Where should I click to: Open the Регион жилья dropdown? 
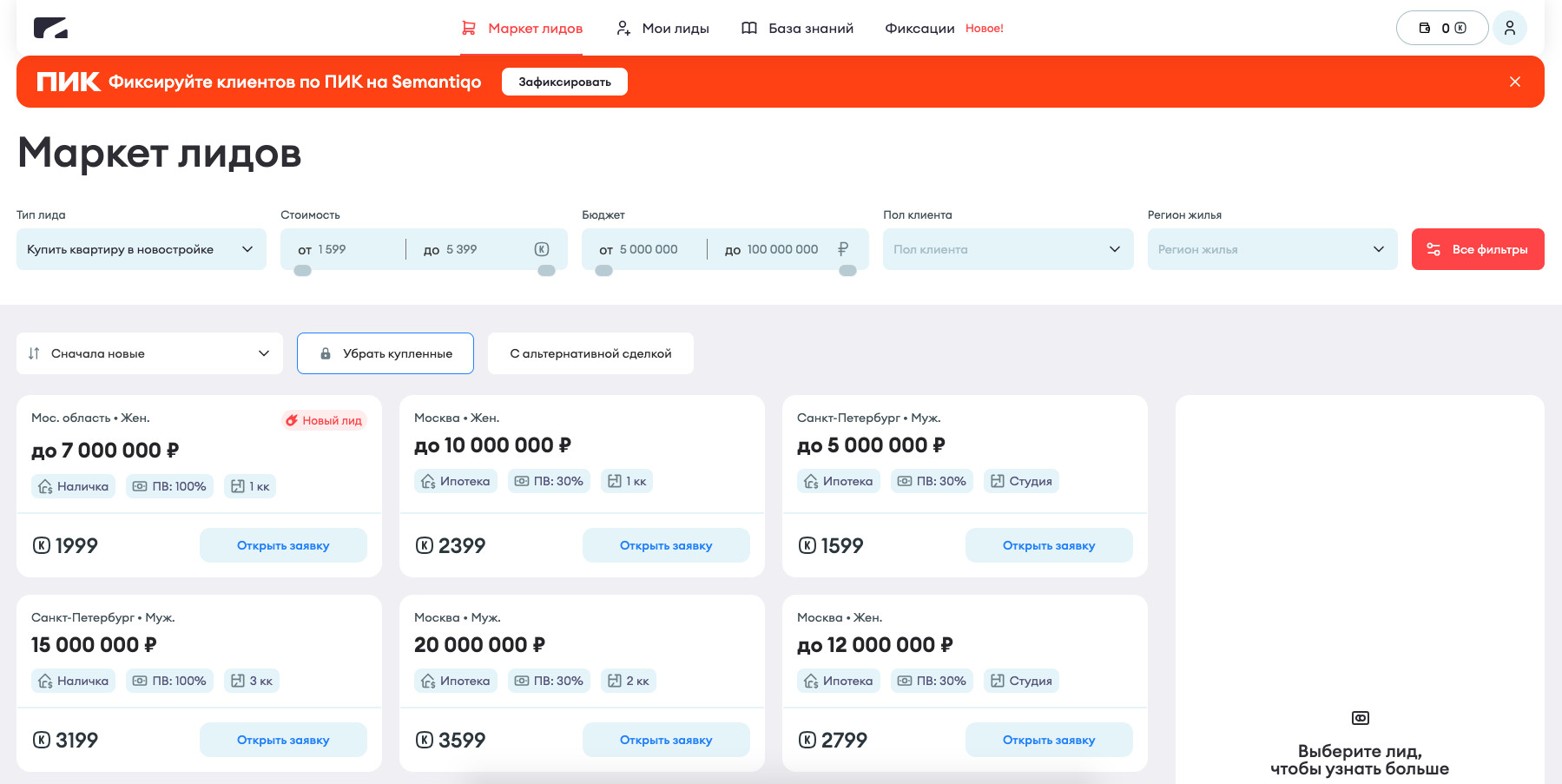(1272, 249)
